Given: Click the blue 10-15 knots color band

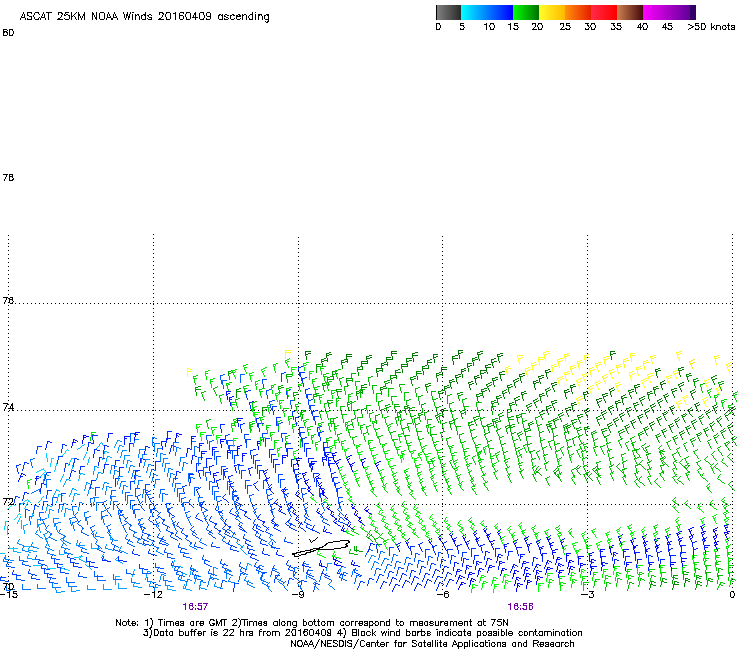Looking at the screenshot, I should pos(500,12).
